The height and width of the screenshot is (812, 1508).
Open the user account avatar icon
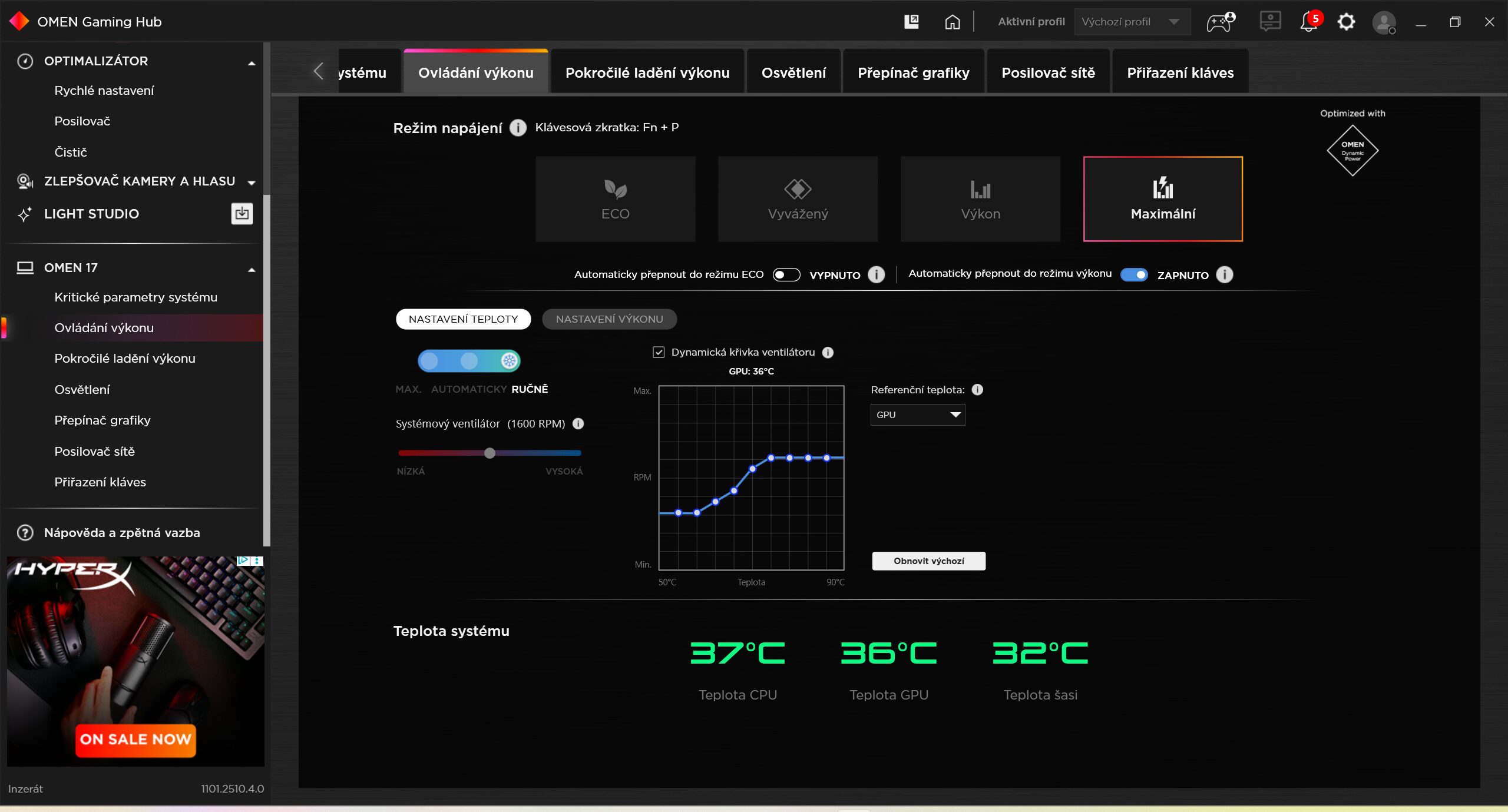[x=1383, y=23]
